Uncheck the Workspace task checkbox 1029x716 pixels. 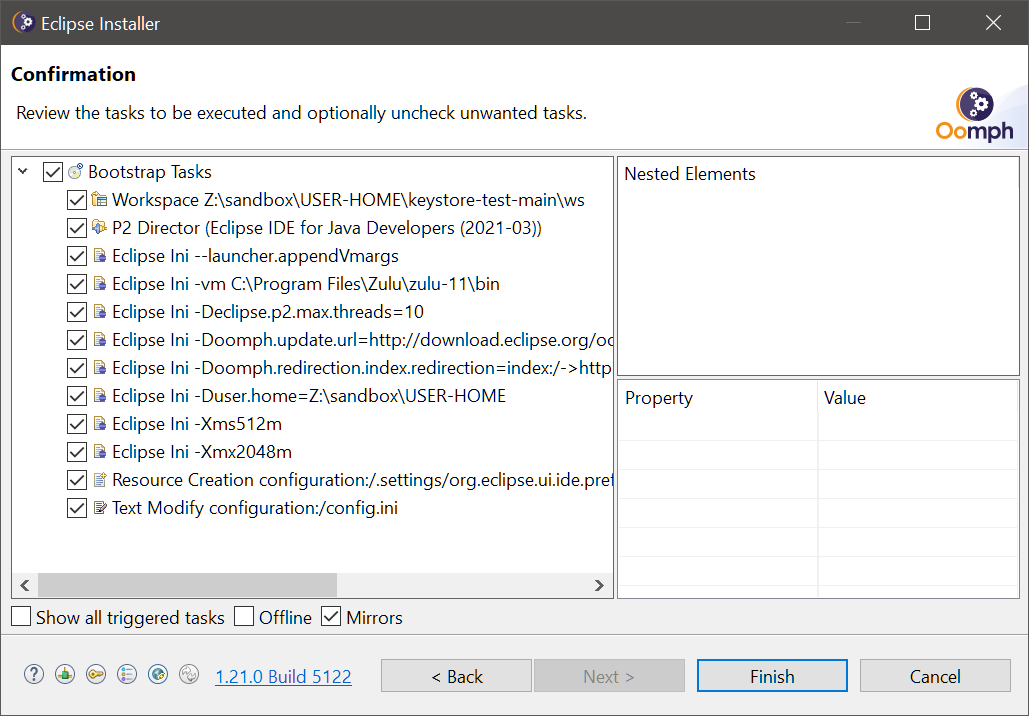(x=77, y=200)
